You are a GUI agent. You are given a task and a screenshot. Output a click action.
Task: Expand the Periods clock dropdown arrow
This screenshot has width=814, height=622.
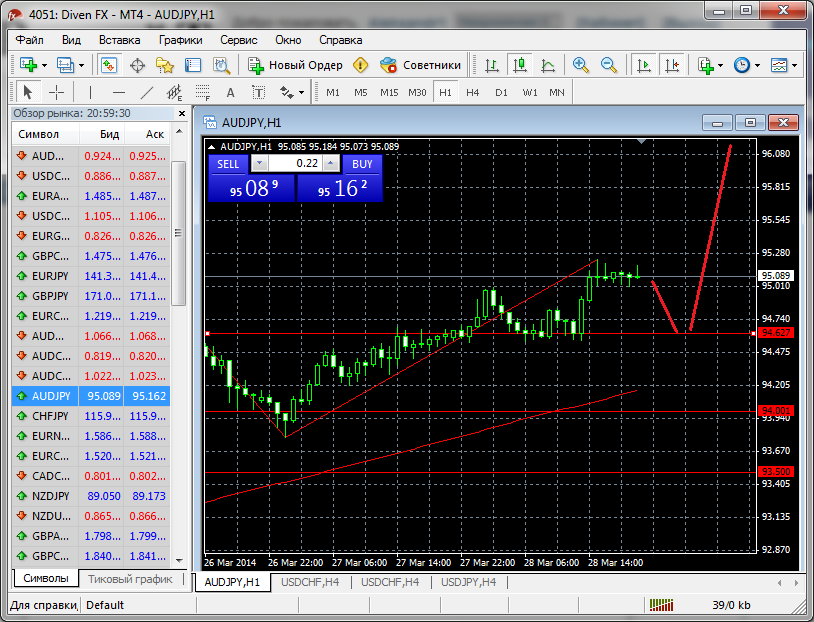pos(757,65)
